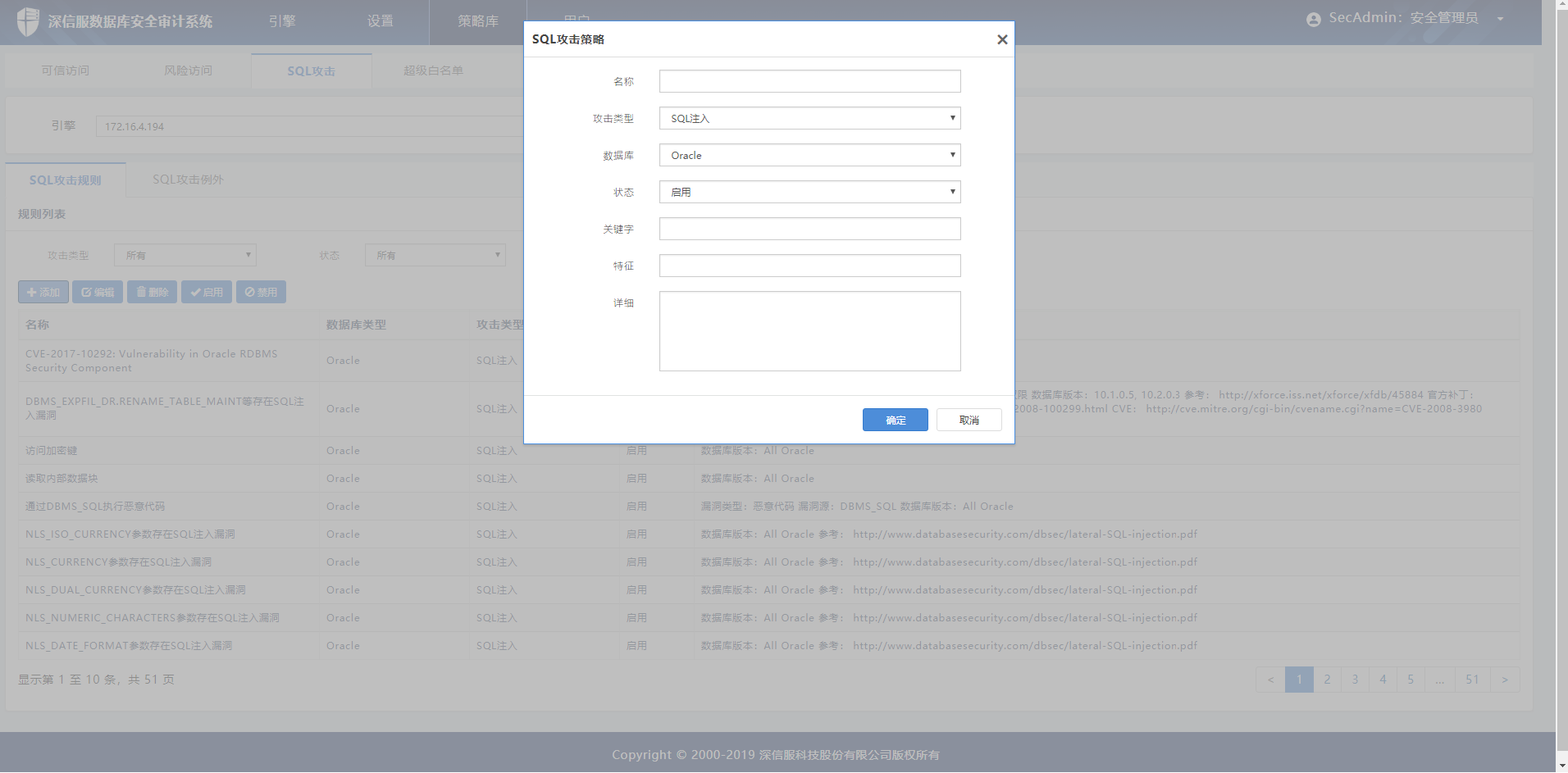
Task: Click the SecAdmin user avatar icon
Action: tap(1313, 20)
